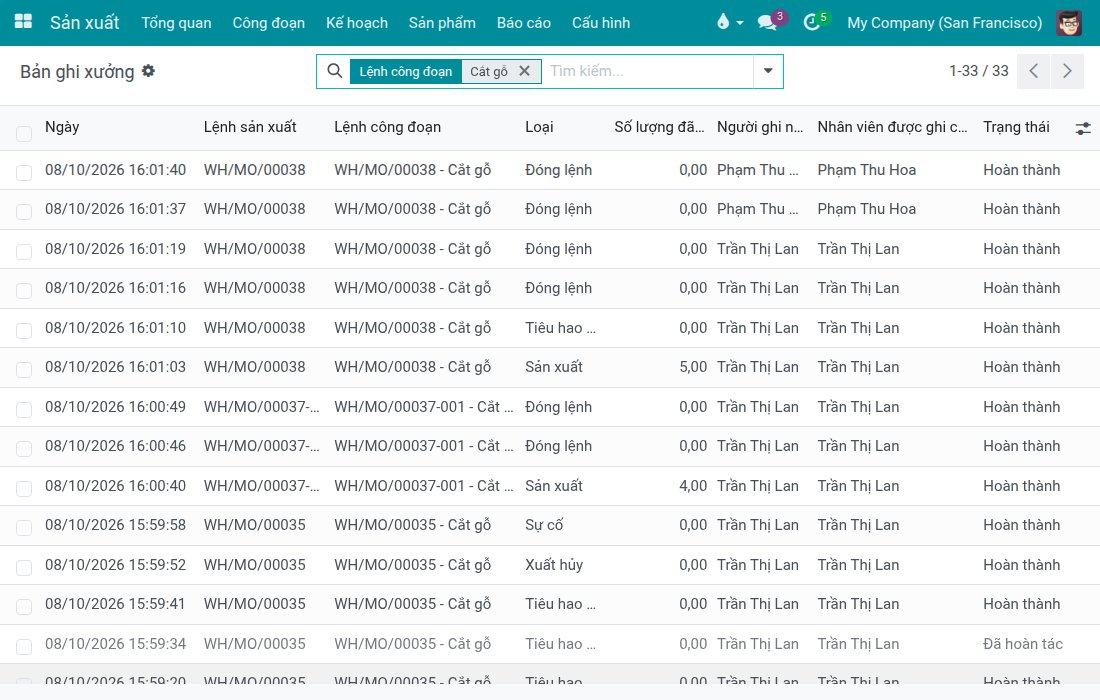Image resolution: width=1100 pixels, height=700 pixels.
Task: Click the gear icon beside Bản ghi xưởng
Action: pyautogui.click(x=148, y=71)
